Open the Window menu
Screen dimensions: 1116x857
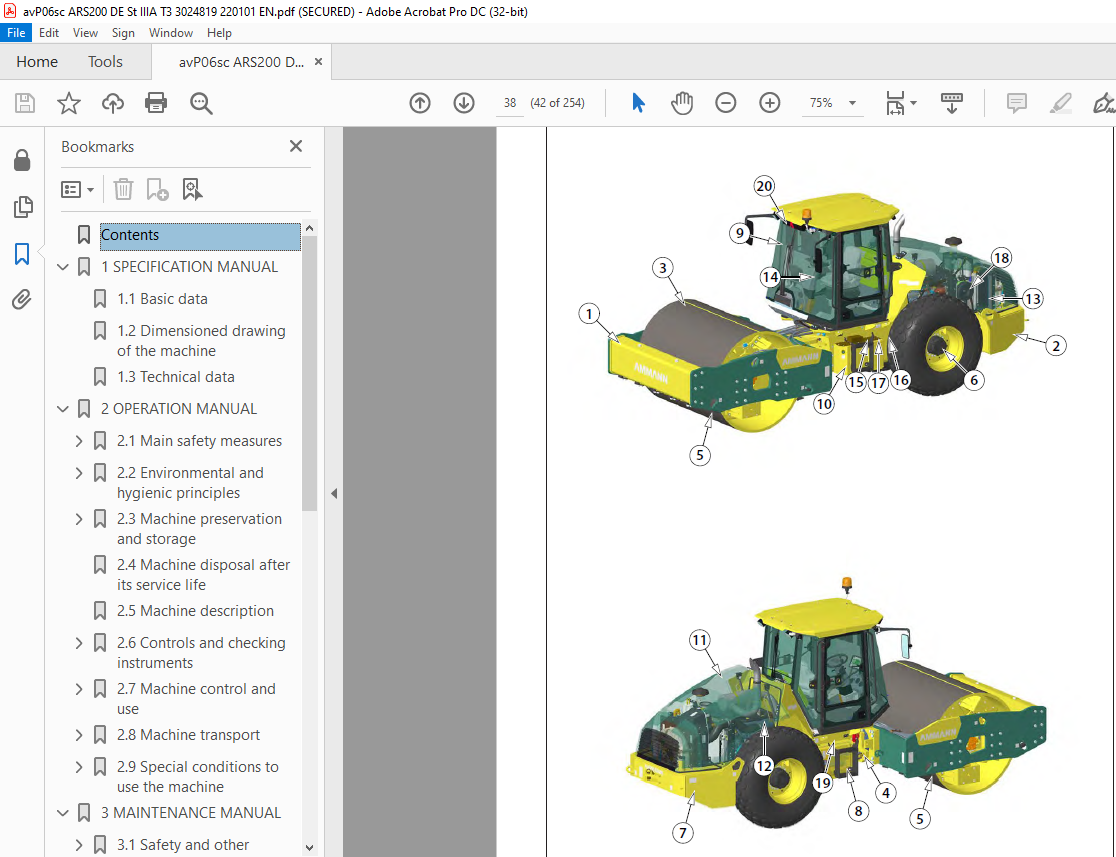(x=171, y=33)
